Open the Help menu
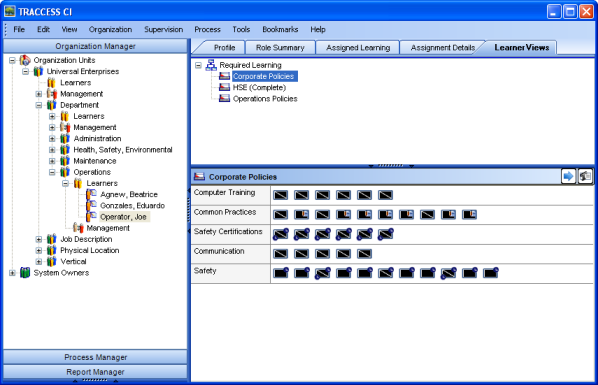This screenshot has height=385, width=598. 318,29
